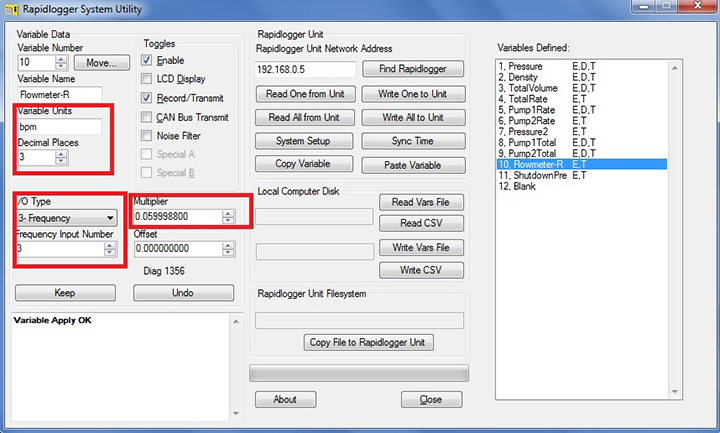This screenshot has width=720, height=433.
Task: Click the Rapidlogger title bar app icon
Action: point(11,9)
